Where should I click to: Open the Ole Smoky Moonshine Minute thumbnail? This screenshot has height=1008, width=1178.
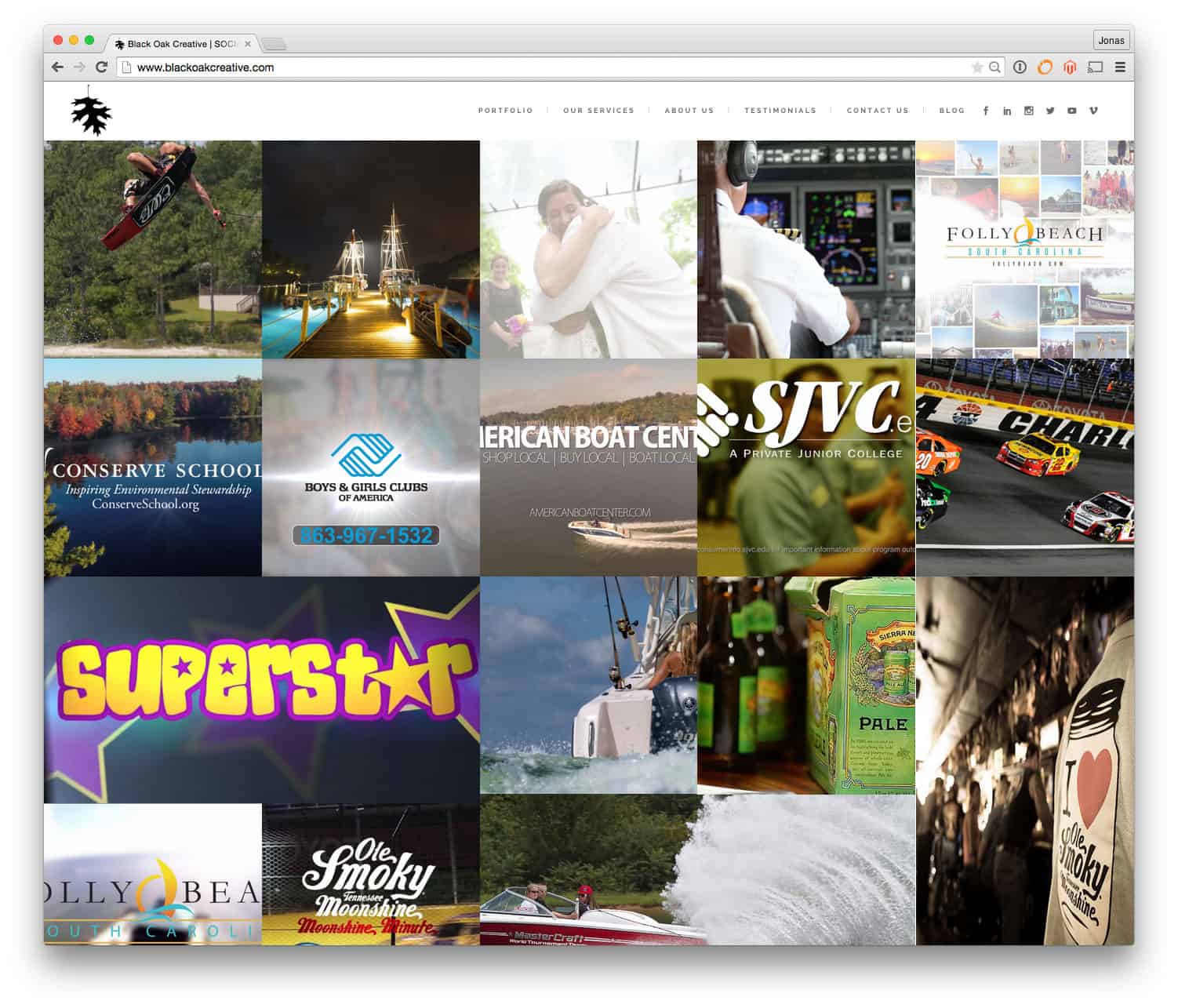(x=371, y=874)
